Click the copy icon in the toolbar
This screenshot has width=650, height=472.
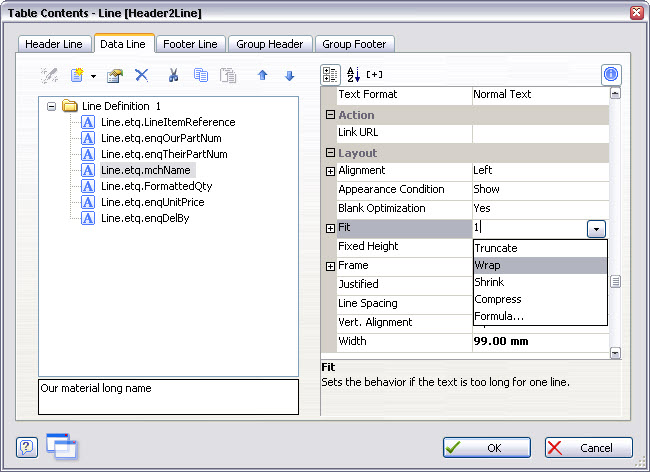(201, 75)
